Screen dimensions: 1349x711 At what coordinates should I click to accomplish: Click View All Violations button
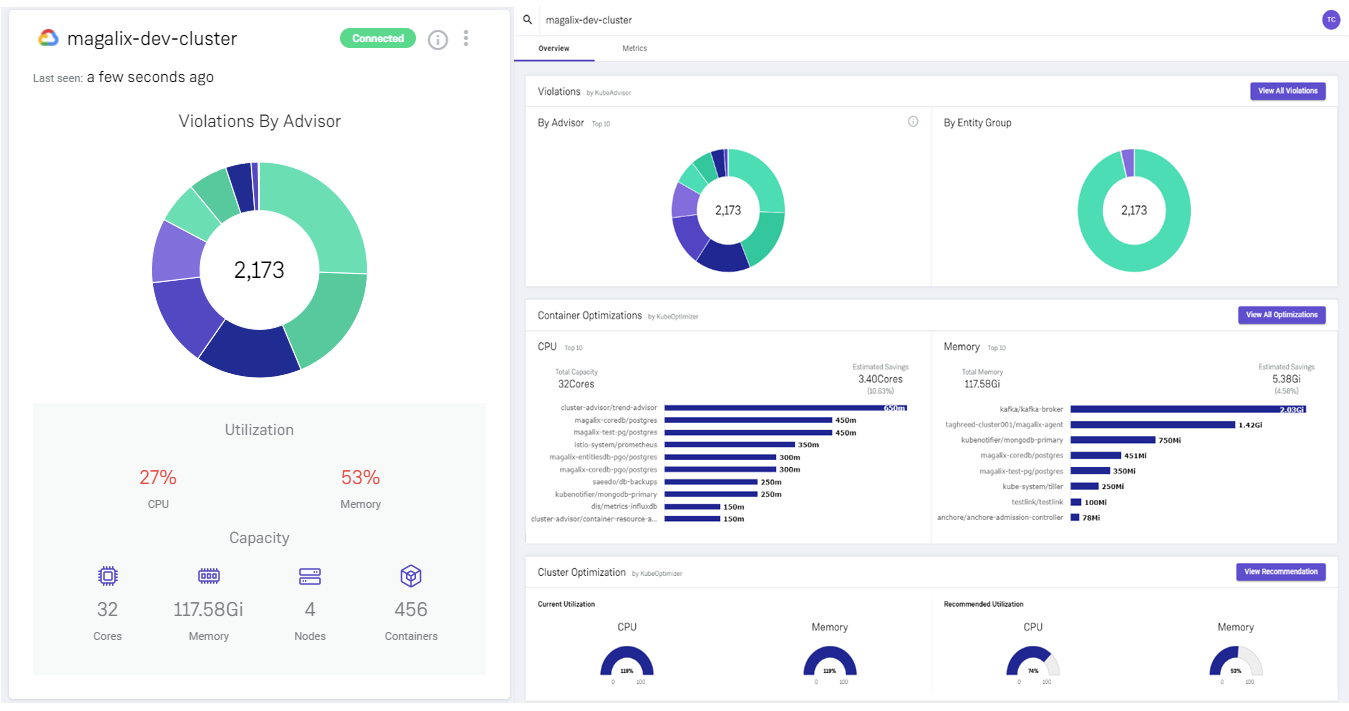click(1288, 91)
